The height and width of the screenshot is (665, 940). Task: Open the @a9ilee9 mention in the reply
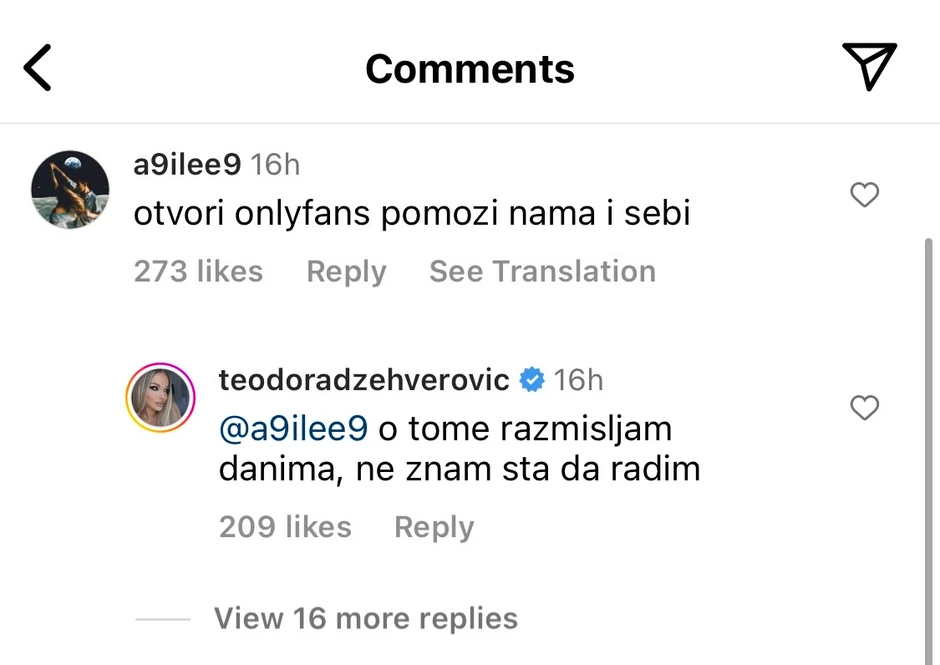pyautogui.click(x=292, y=428)
